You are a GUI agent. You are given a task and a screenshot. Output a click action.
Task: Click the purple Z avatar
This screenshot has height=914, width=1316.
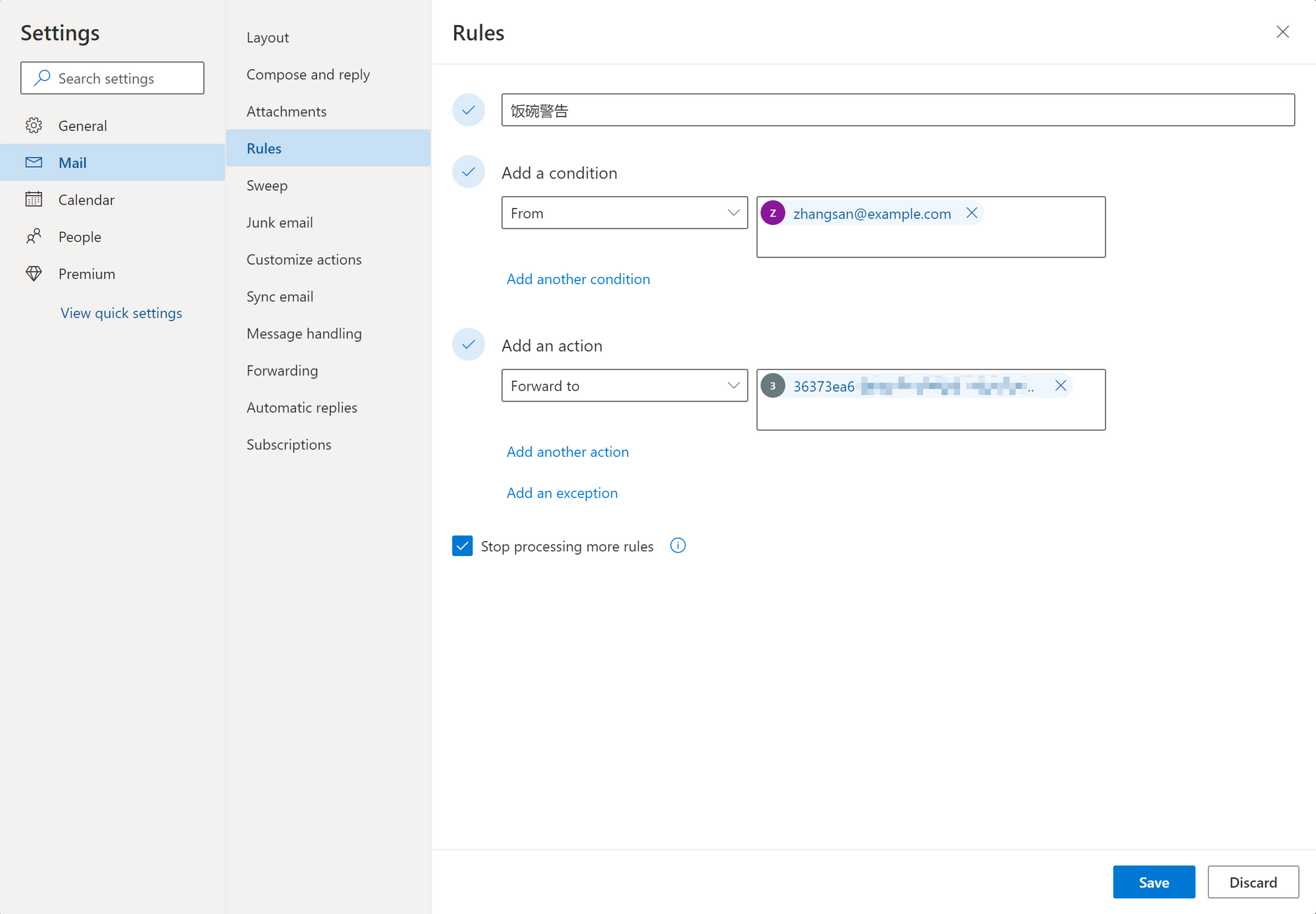773,213
